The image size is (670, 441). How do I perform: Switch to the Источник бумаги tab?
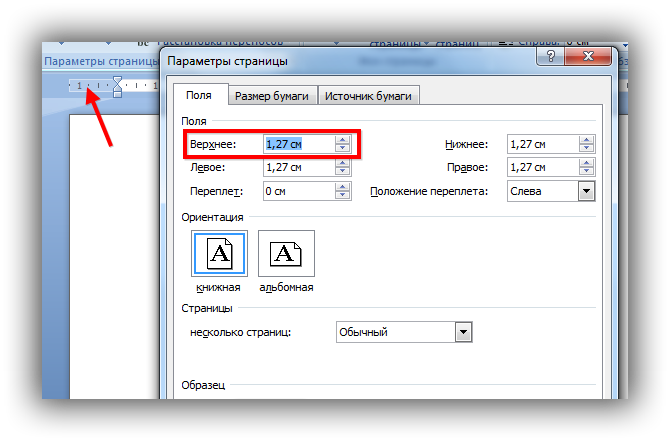368,96
